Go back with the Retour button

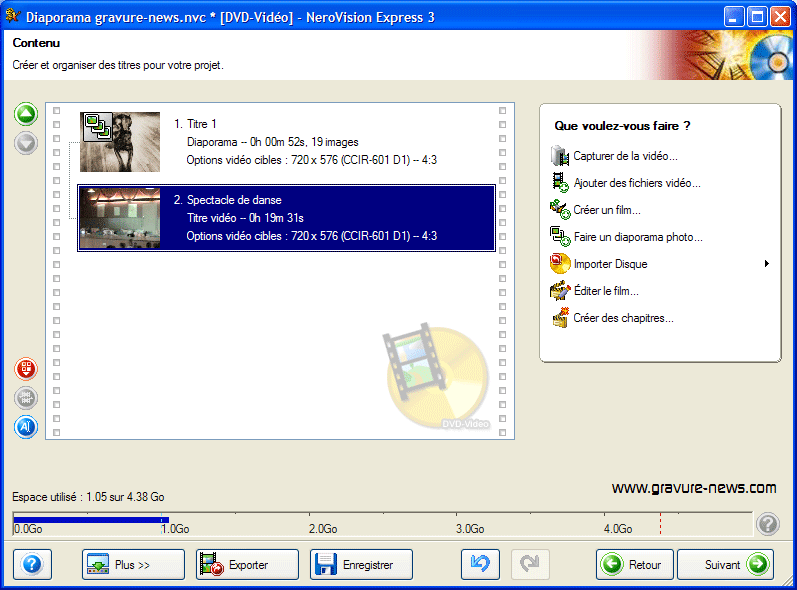click(635, 564)
